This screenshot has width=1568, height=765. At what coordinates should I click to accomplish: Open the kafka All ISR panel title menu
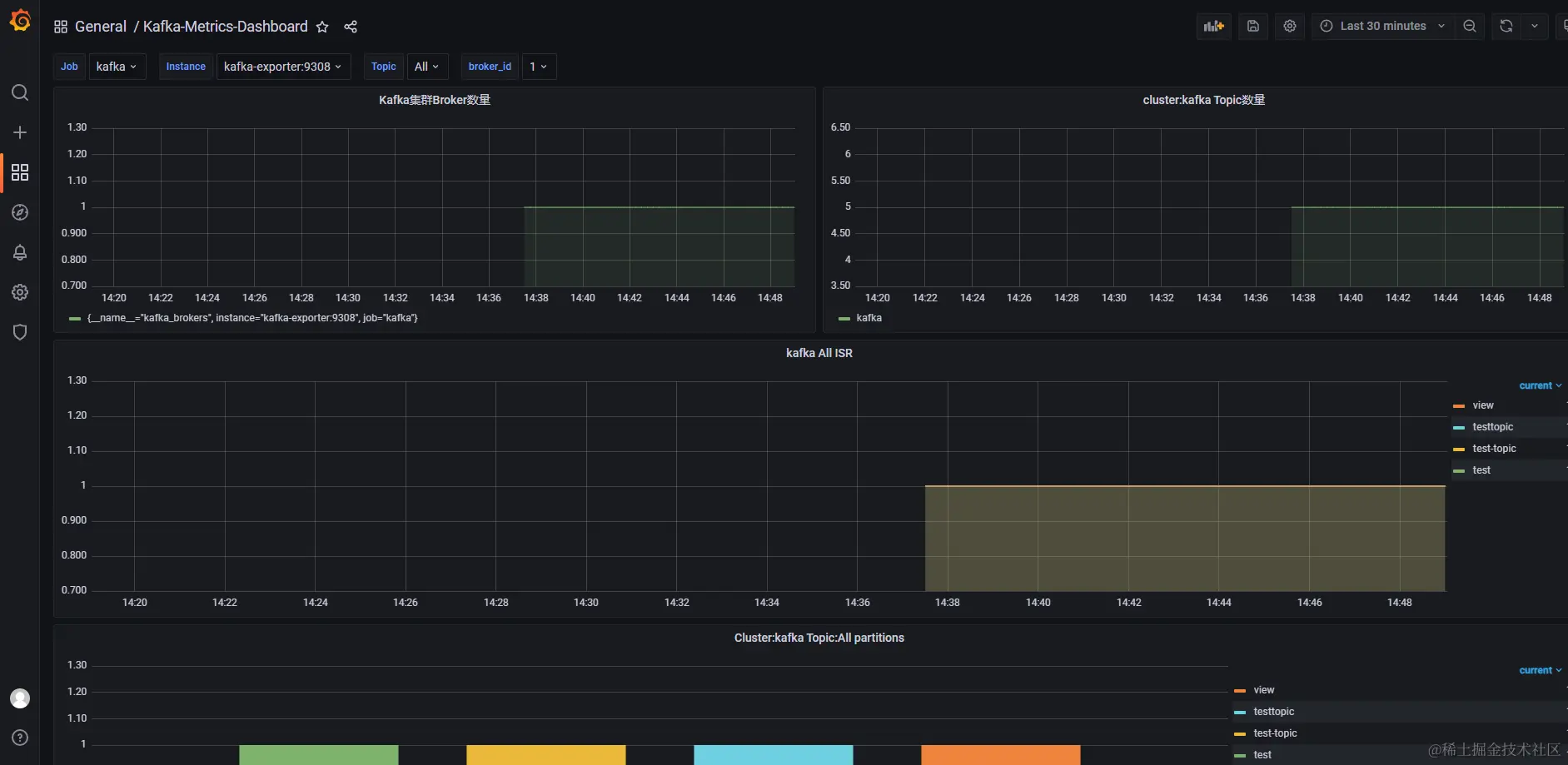819,353
